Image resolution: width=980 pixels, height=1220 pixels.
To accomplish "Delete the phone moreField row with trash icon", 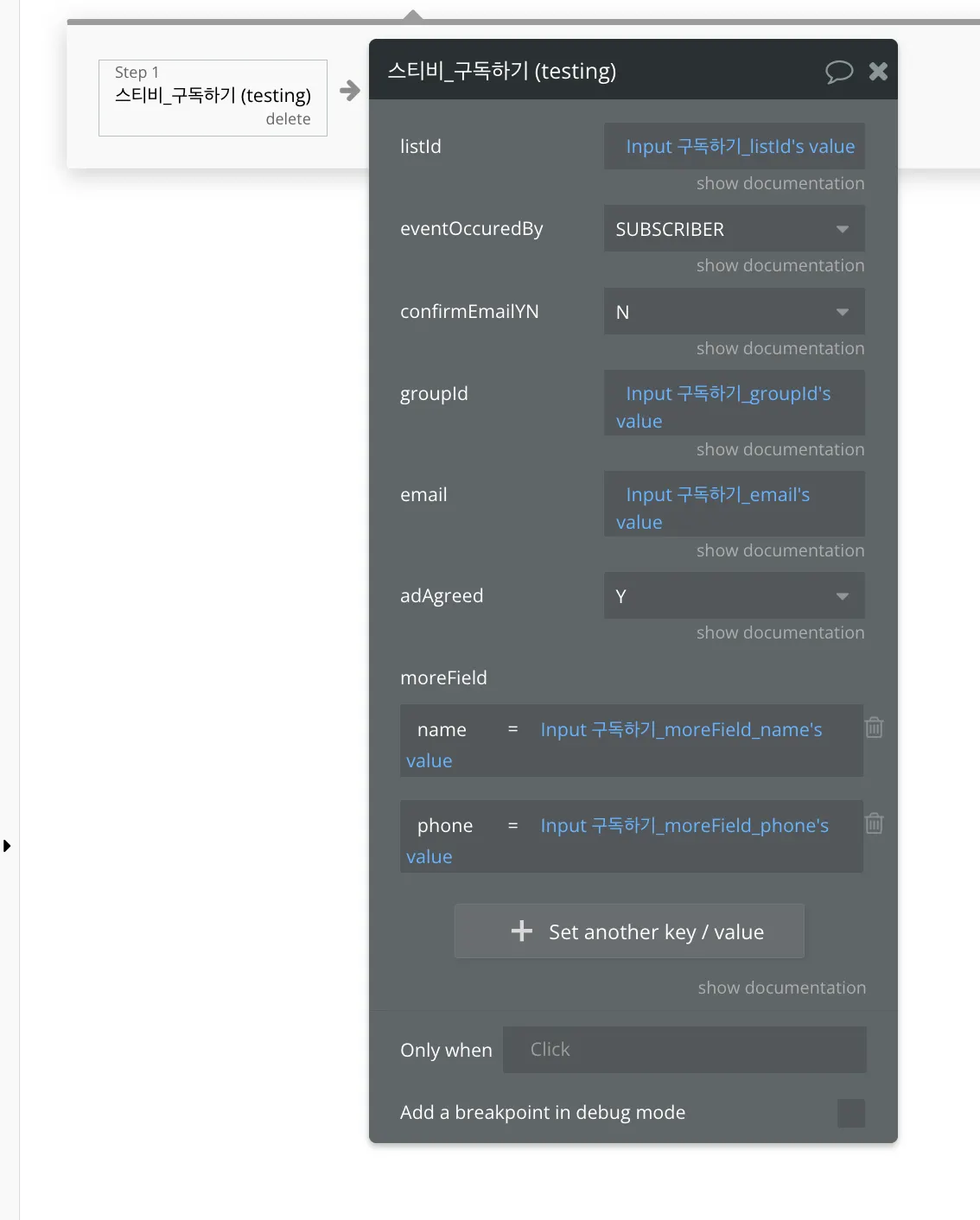I will pyautogui.click(x=875, y=823).
